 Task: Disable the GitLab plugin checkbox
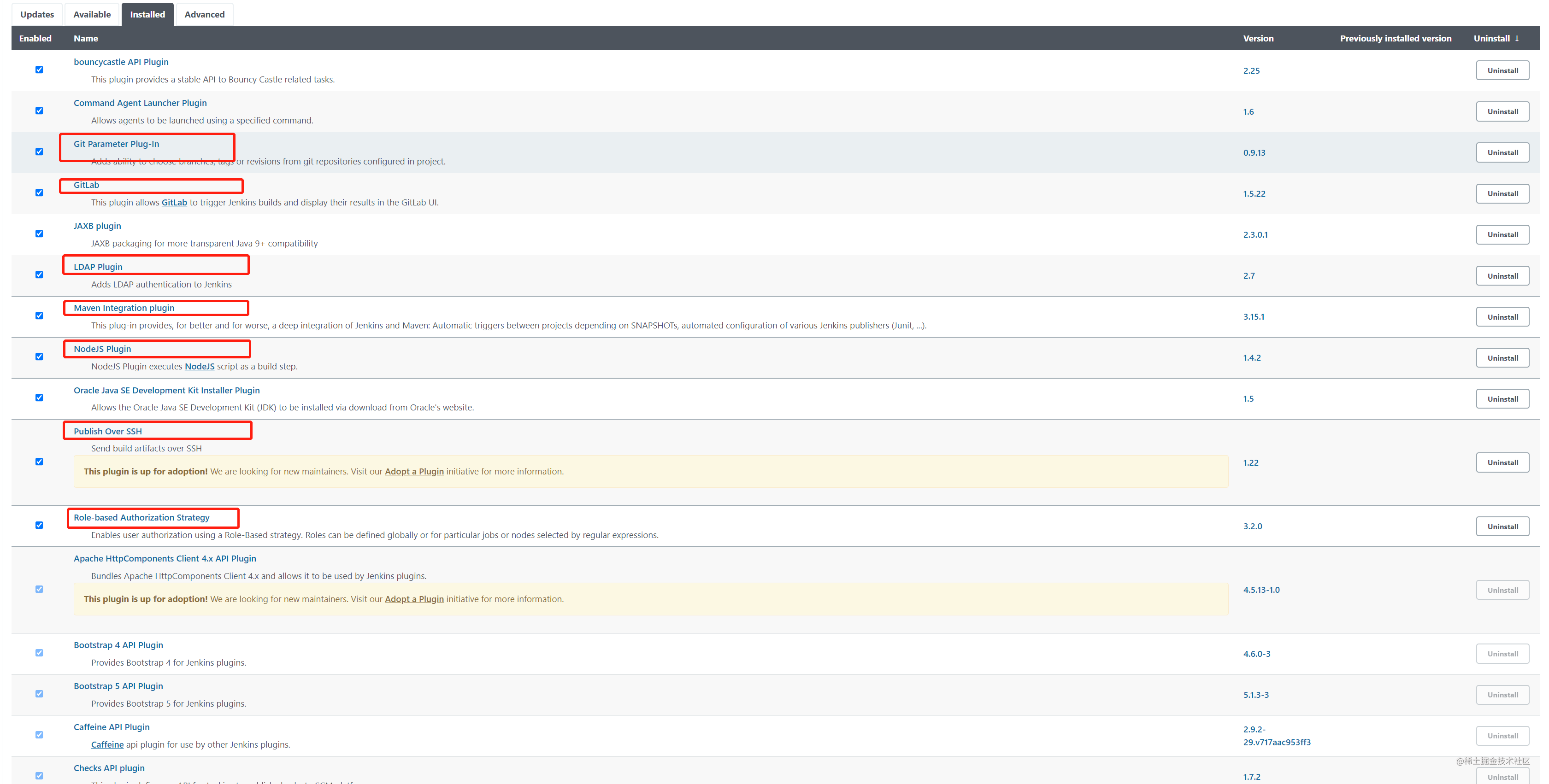[39, 193]
